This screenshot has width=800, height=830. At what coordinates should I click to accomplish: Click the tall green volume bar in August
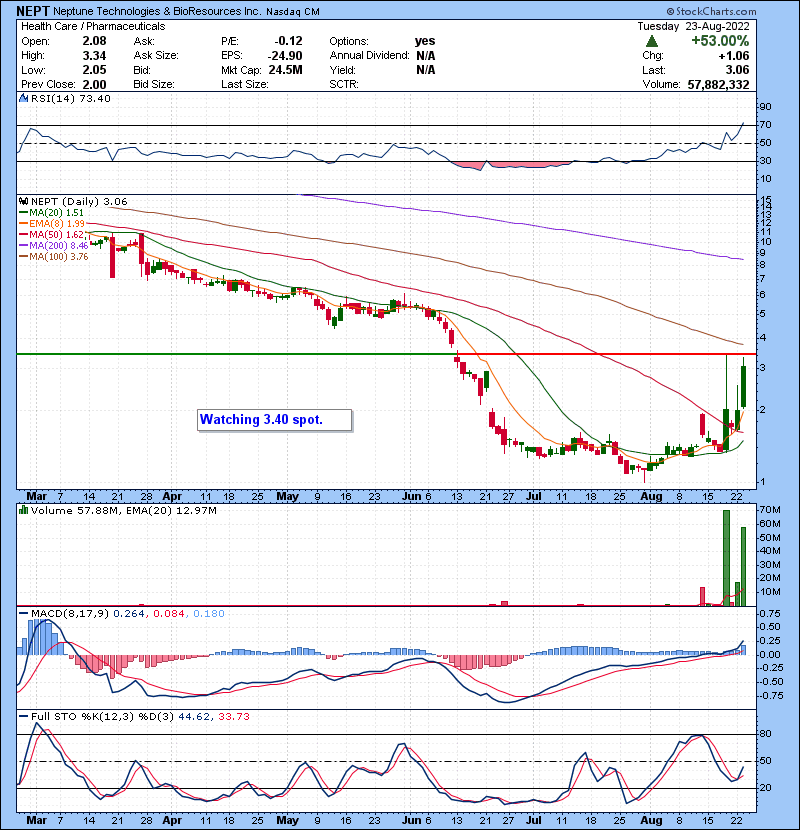pos(725,555)
